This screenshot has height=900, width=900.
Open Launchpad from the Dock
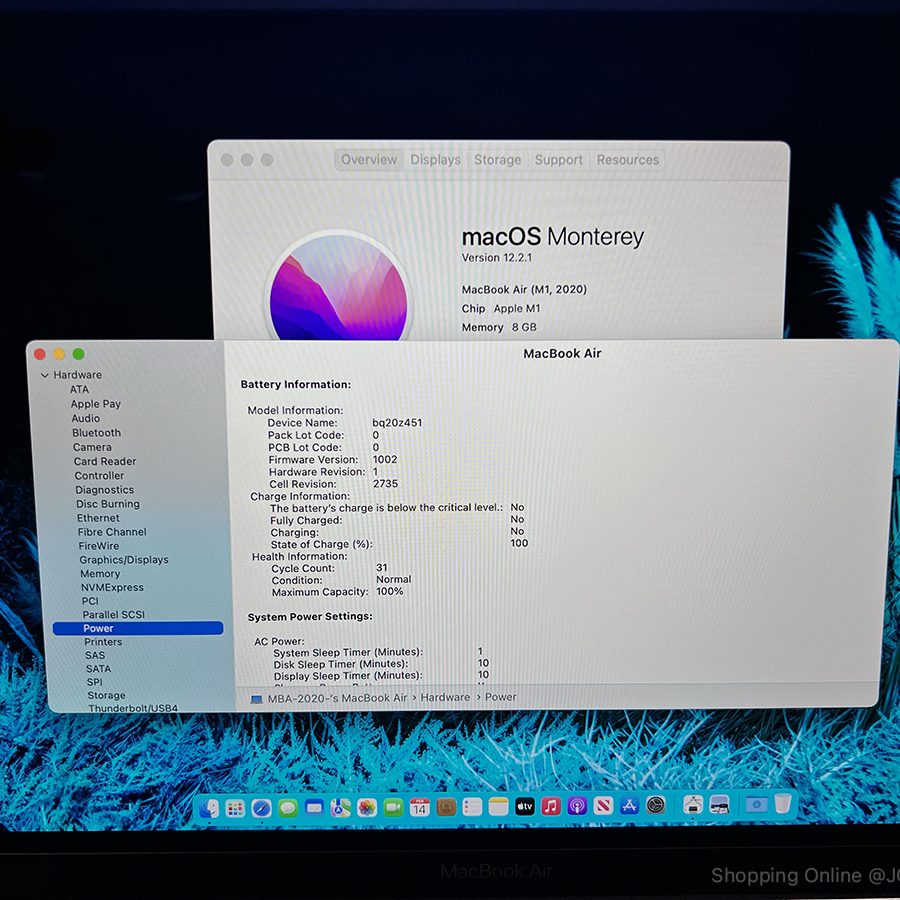coord(235,808)
